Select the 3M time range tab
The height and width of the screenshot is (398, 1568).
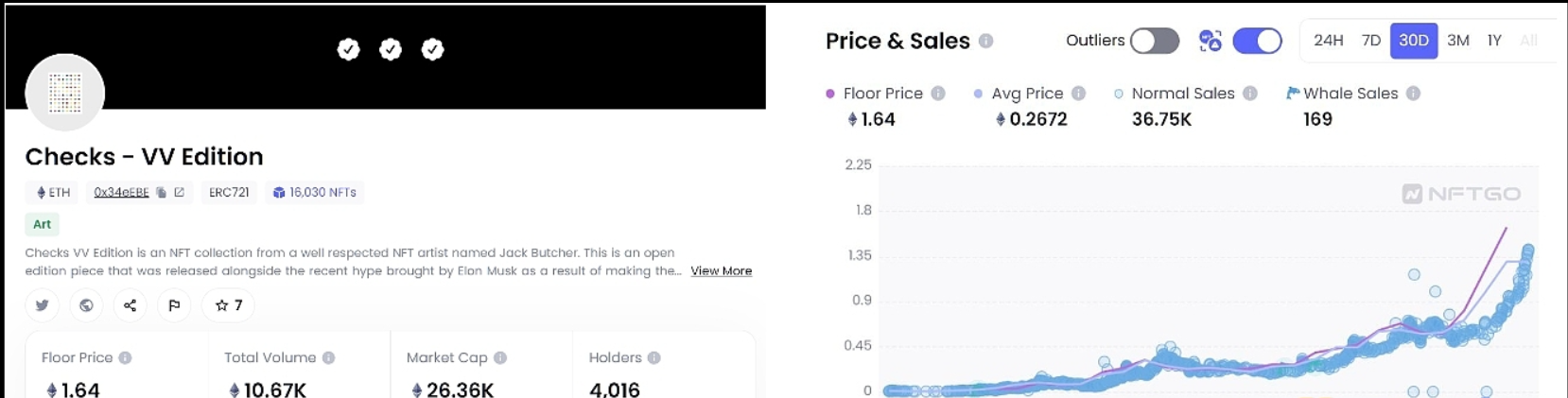point(1457,41)
